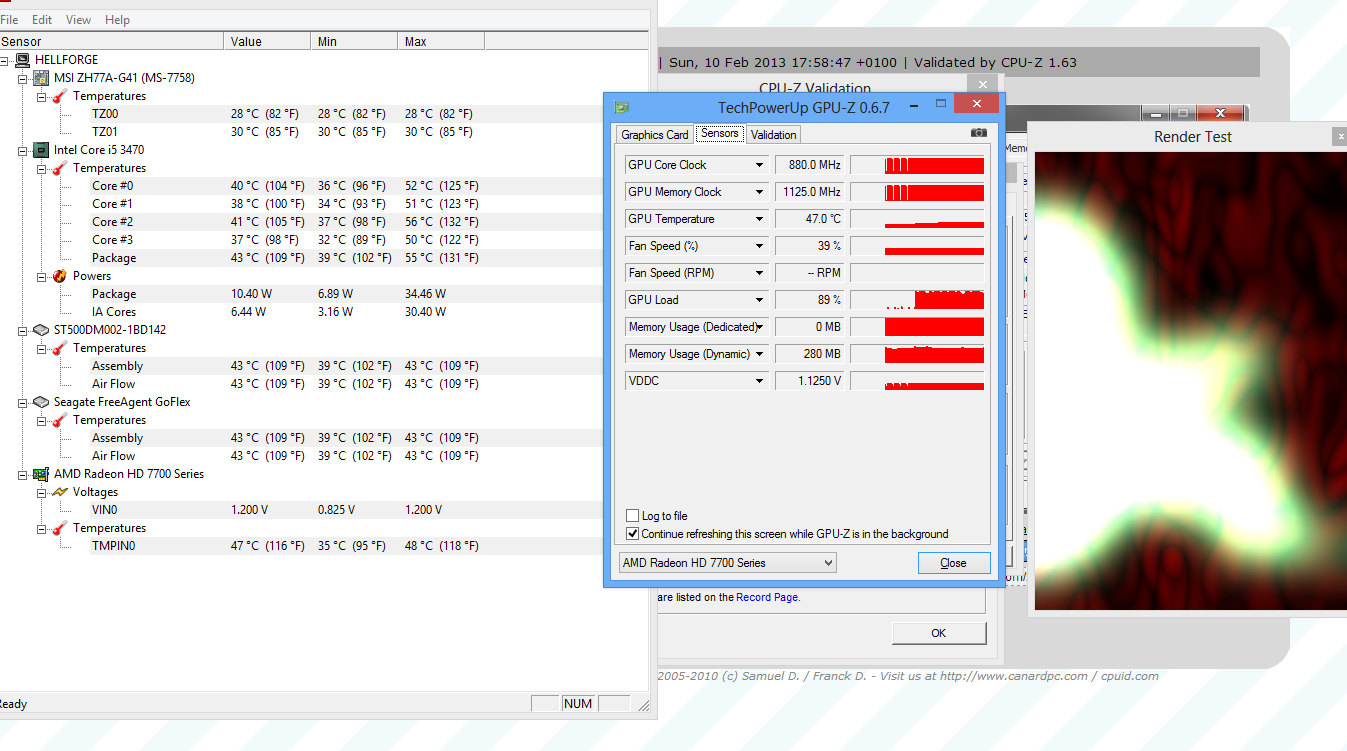The image size is (1347, 751).
Task: Click the 880.0 MHz core clock value
Action: [809, 165]
